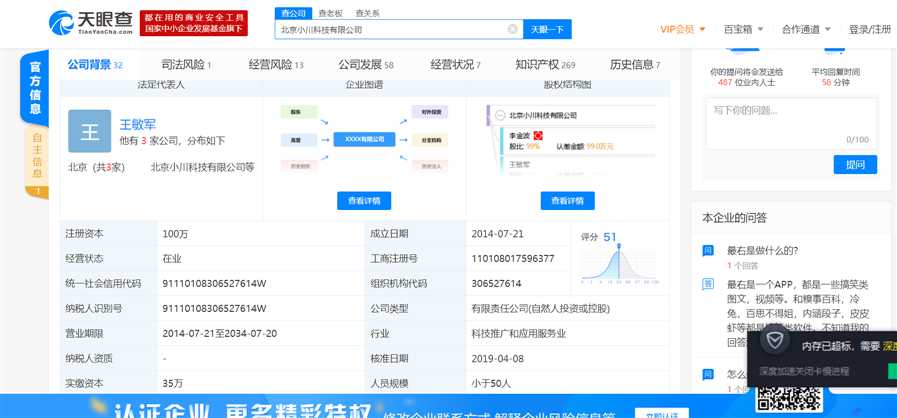Click the 本企业的问答 section heading
897x418 pixels.
[x=735, y=218]
